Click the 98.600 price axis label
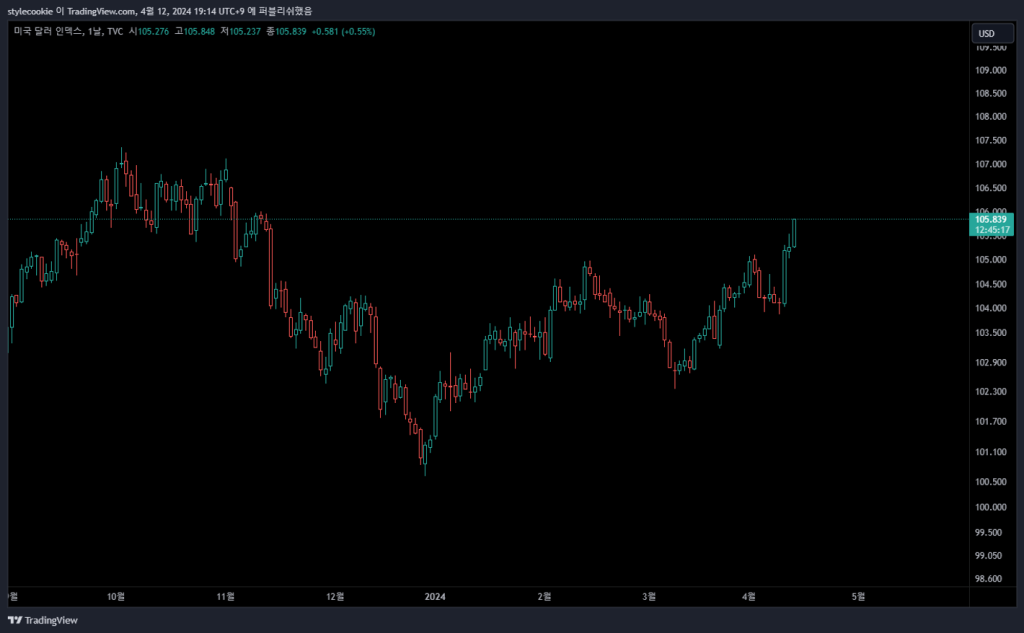The image size is (1024, 633). point(991,579)
